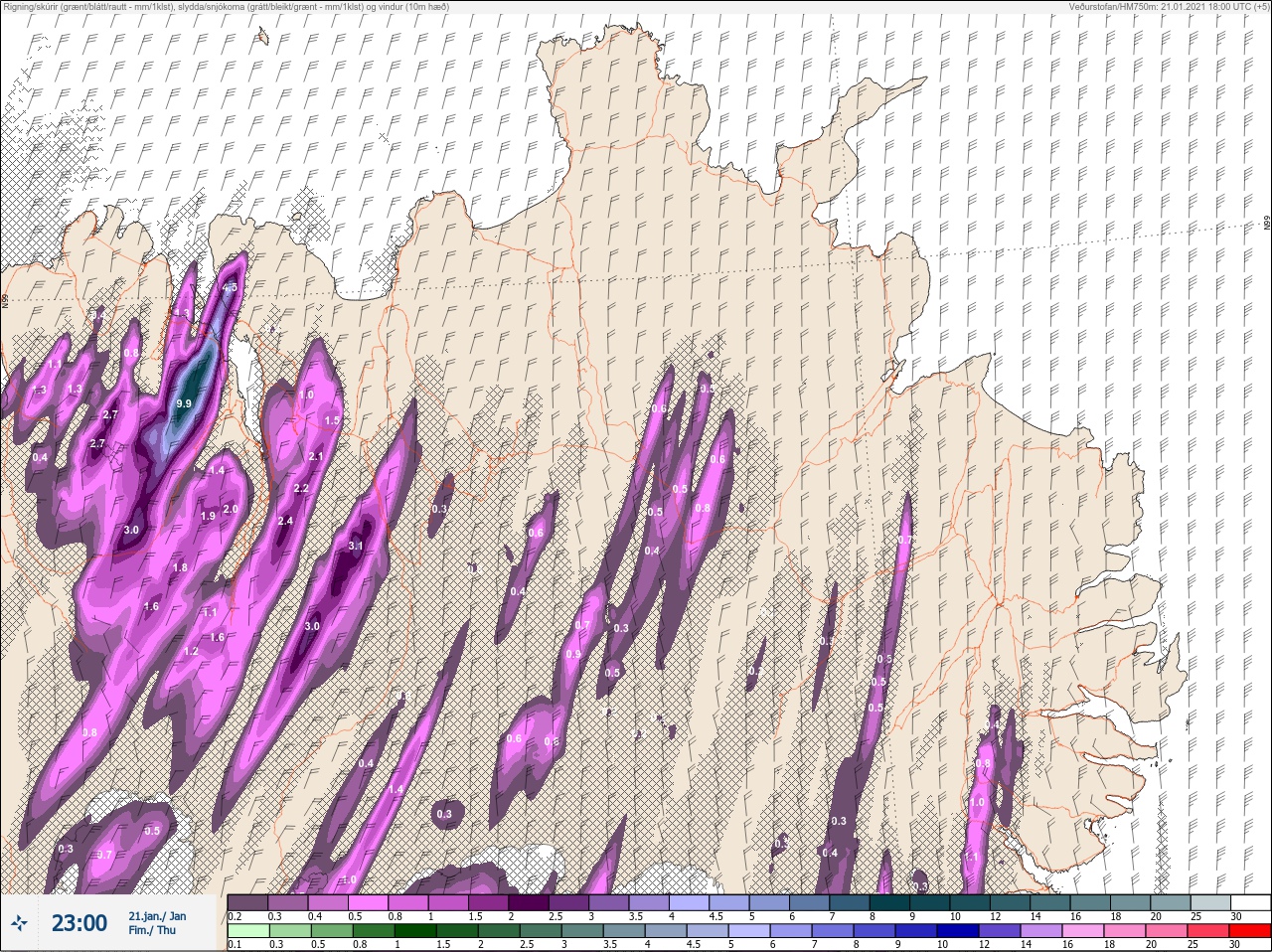
Task: Click the '21.jan./ Jan' date label
Action: [x=157, y=915]
